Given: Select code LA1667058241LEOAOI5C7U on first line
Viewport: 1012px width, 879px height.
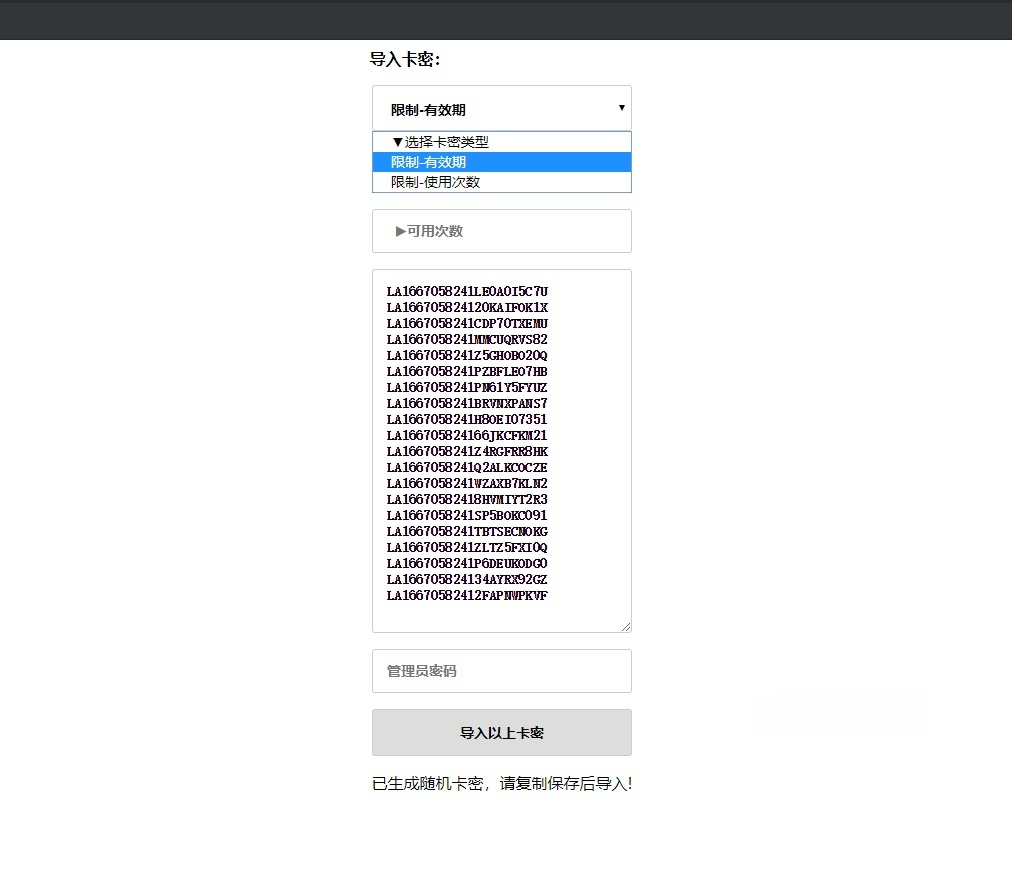Looking at the screenshot, I should [466, 291].
